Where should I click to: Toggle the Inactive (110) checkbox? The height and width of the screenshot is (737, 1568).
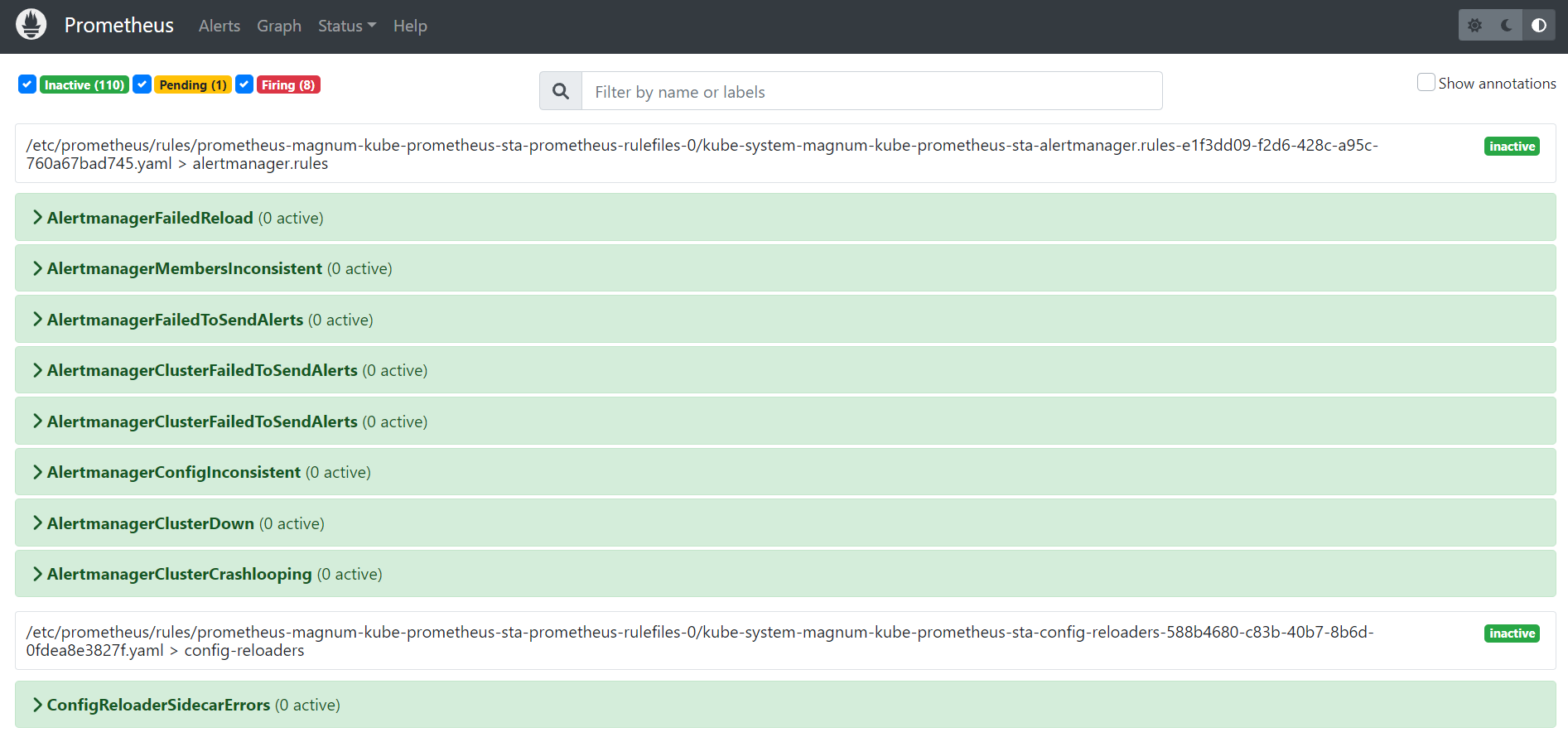27,84
